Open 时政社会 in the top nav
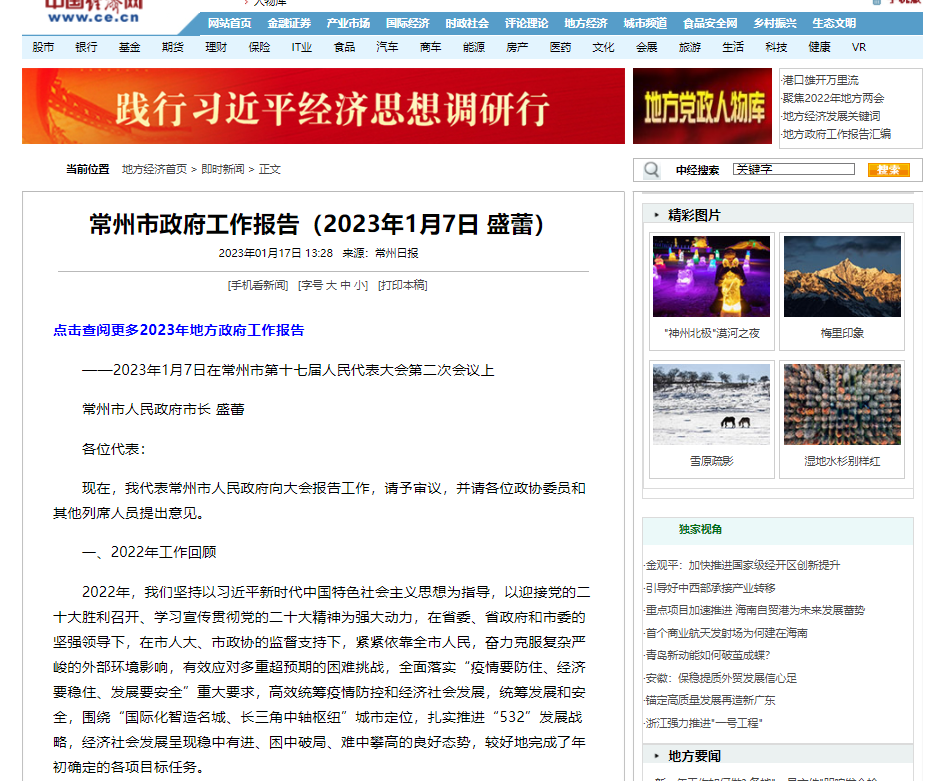The image size is (926, 781). [x=467, y=23]
